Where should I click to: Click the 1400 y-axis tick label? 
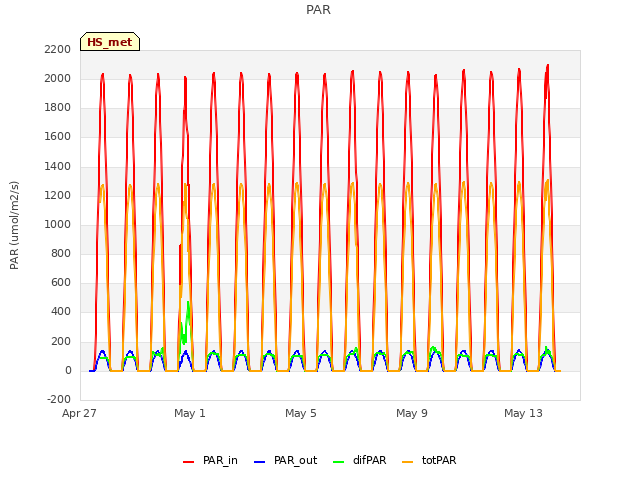[58, 166]
